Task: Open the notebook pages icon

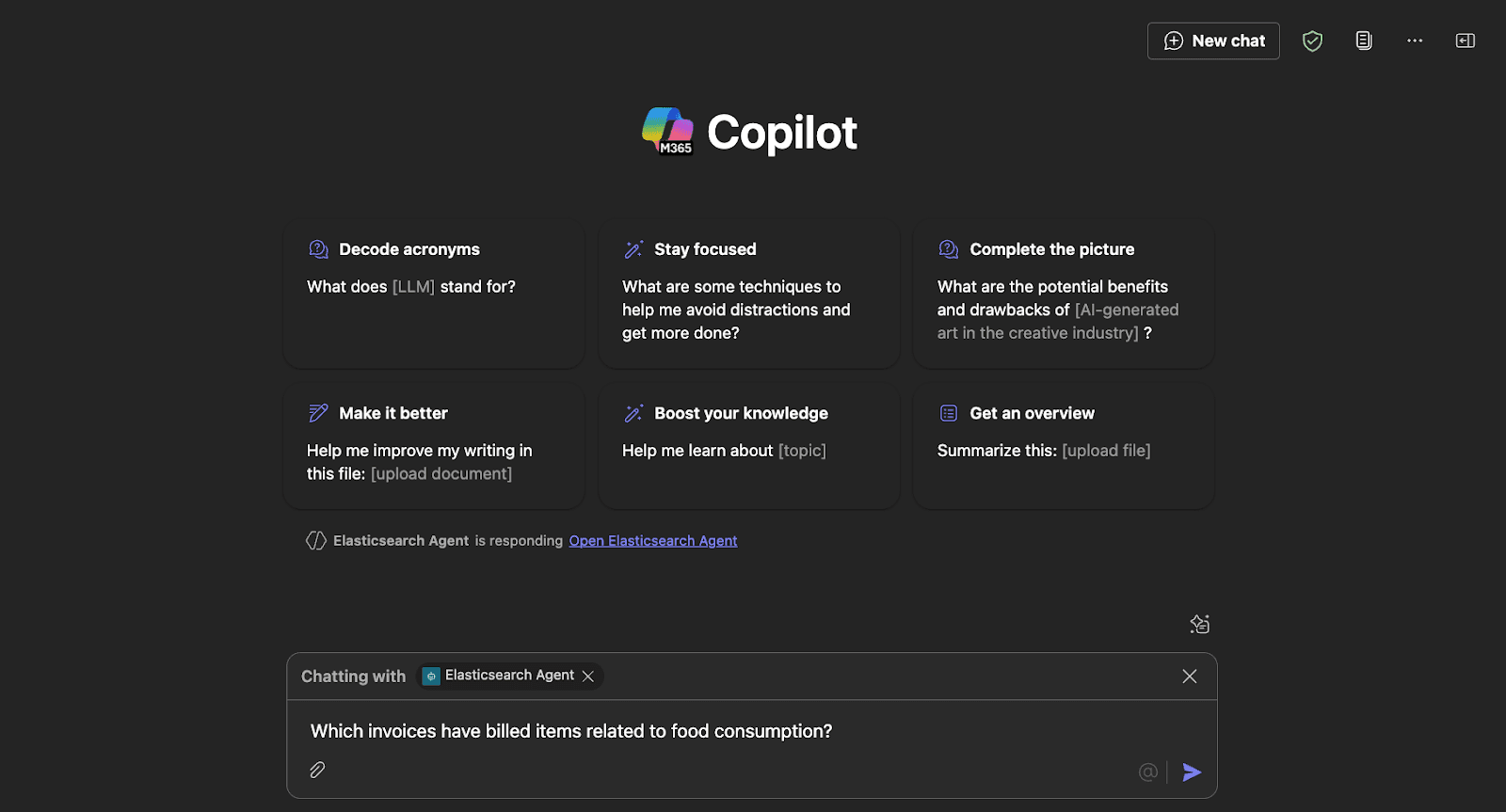Action: pos(1363,40)
